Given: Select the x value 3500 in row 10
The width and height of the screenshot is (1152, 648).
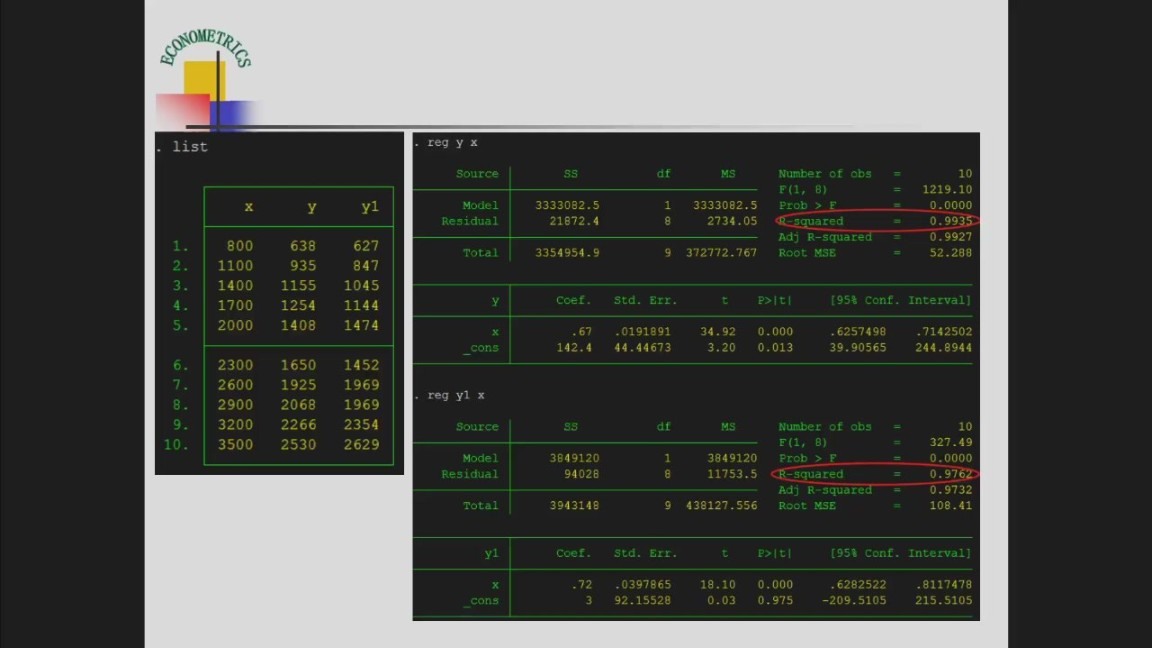Looking at the screenshot, I should pyautogui.click(x=235, y=444).
